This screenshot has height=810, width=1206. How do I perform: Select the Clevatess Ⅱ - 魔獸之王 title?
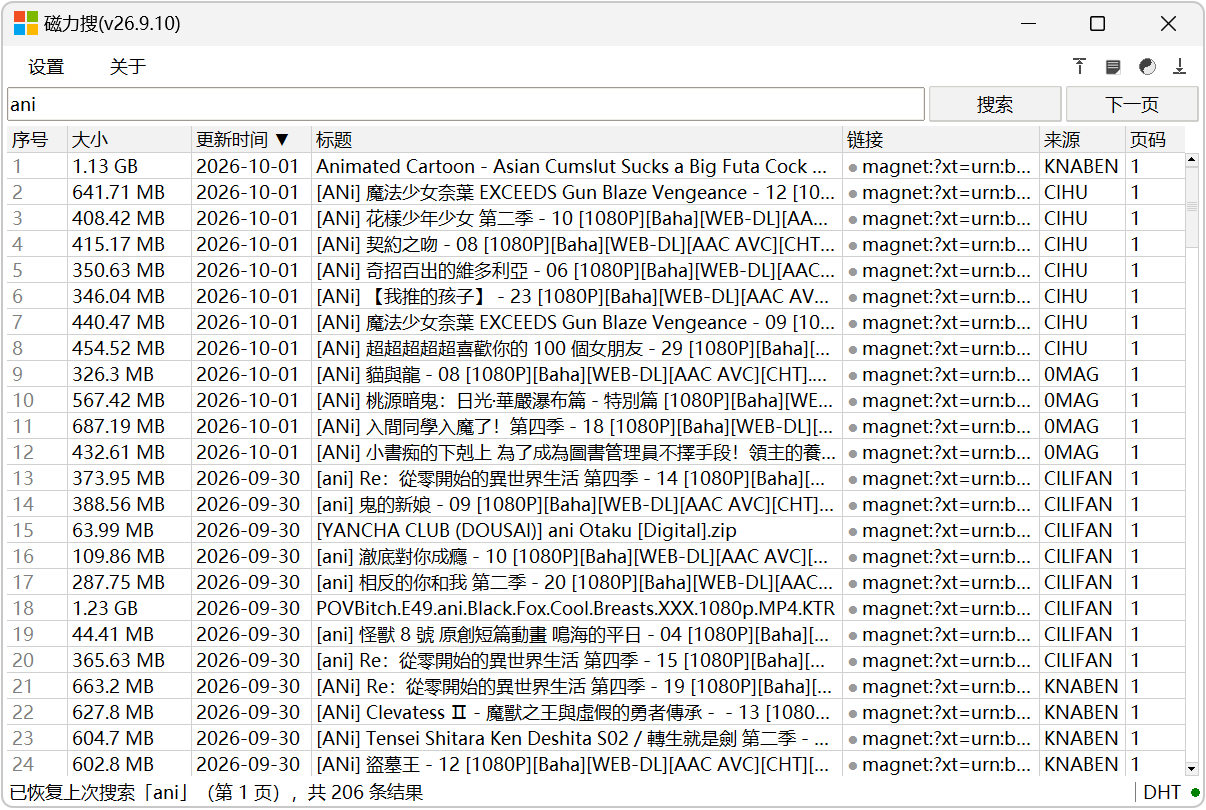(x=576, y=712)
